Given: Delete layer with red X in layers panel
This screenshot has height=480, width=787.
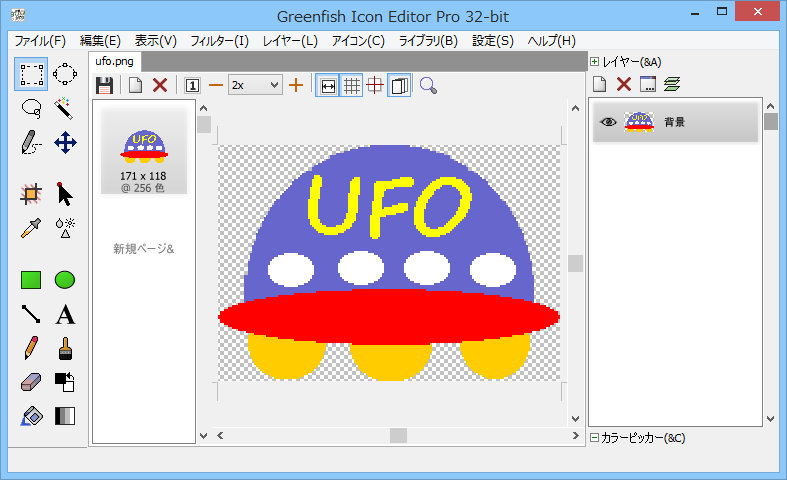Looking at the screenshot, I should pos(623,84).
